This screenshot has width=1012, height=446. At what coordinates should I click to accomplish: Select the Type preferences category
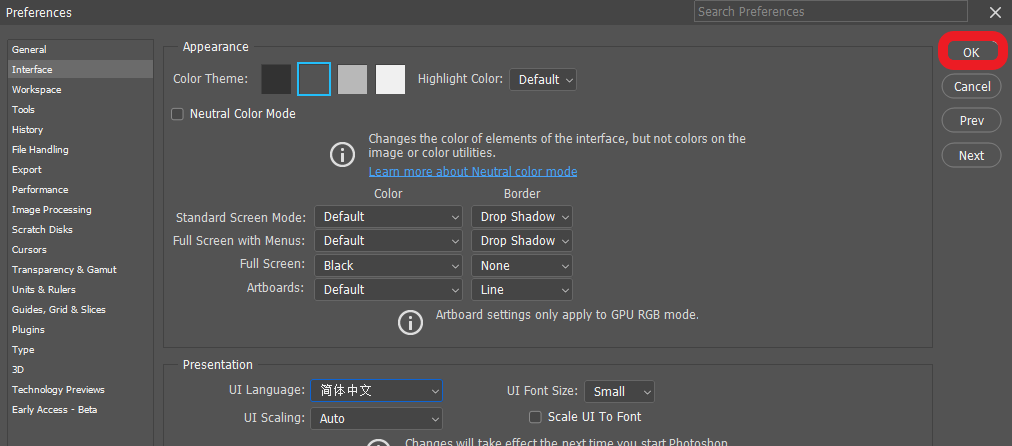click(81, 350)
